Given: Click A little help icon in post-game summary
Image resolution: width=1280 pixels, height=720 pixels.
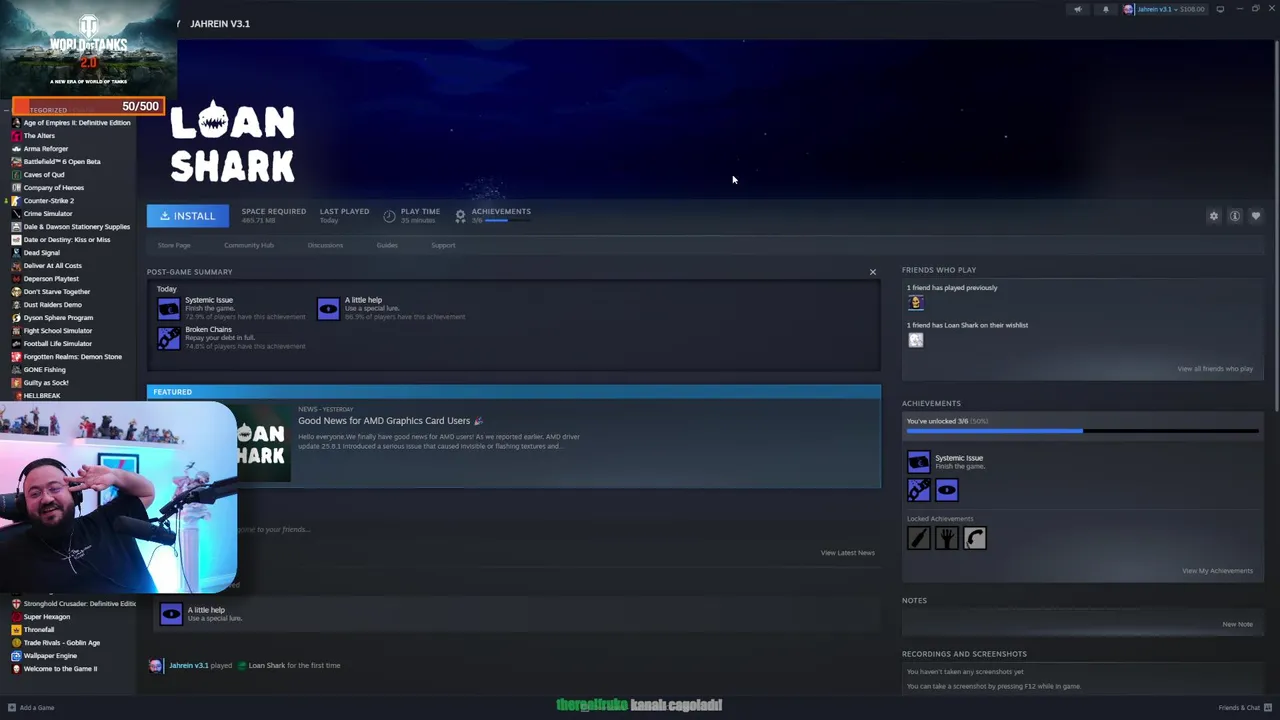Looking at the screenshot, I should tap(328, 308).
